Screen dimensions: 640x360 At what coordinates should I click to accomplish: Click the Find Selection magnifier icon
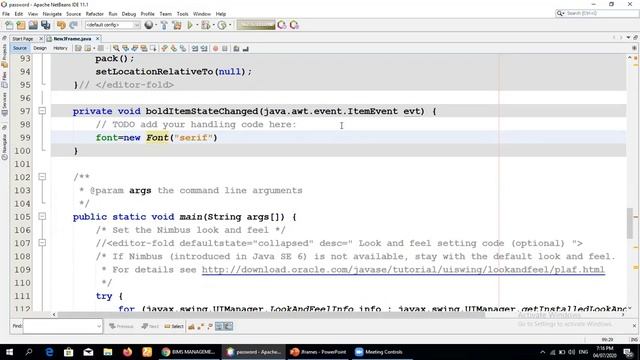116,49
